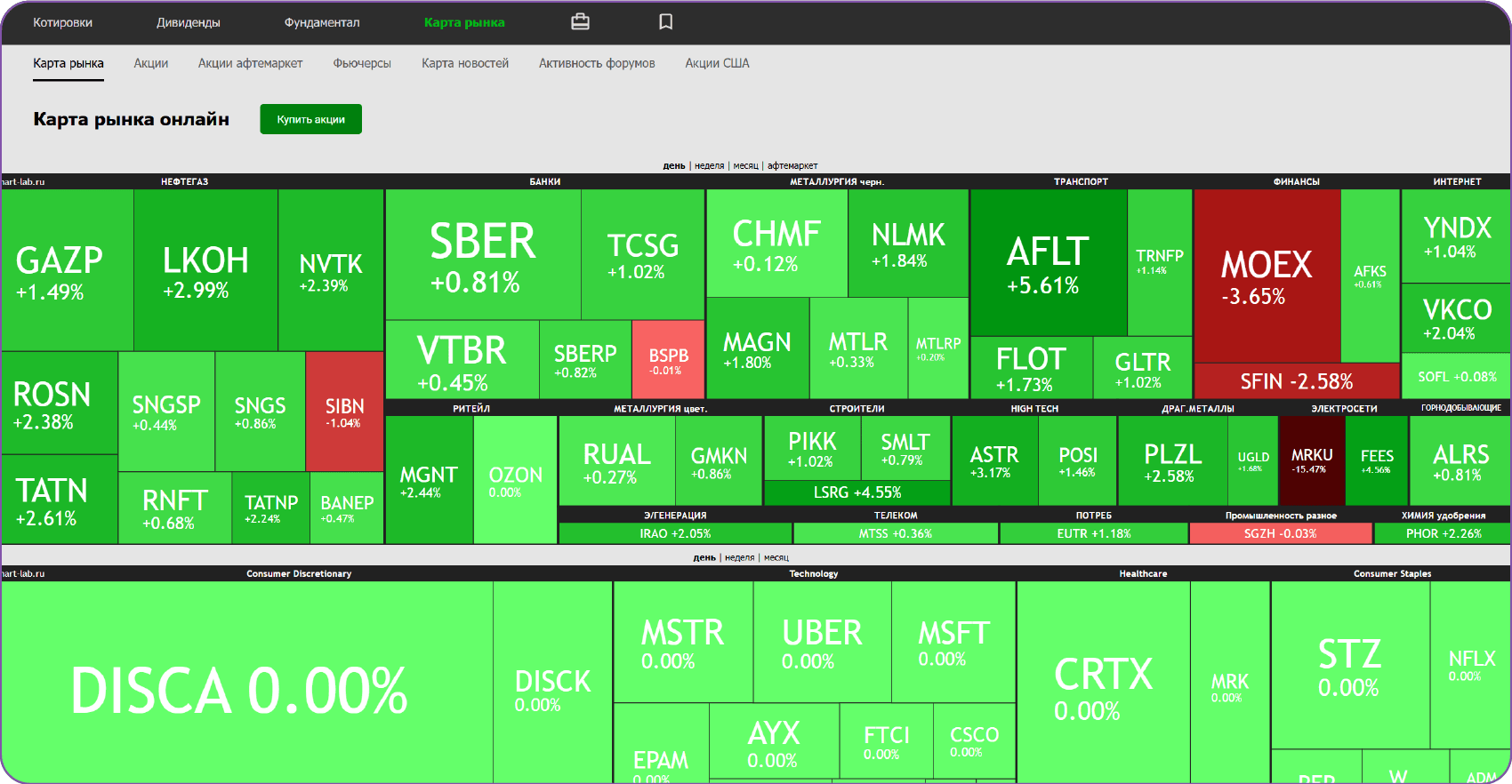
Task: Open the NLMK +1.84% tile
Action: (908, 243)
